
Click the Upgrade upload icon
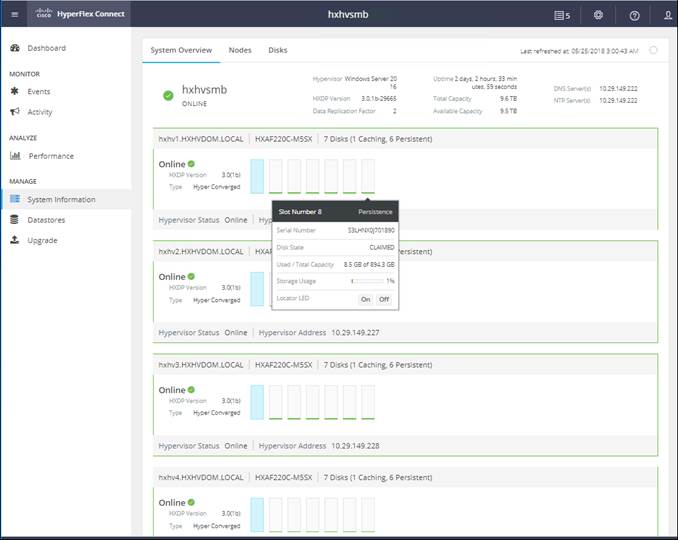pos(15,240)
